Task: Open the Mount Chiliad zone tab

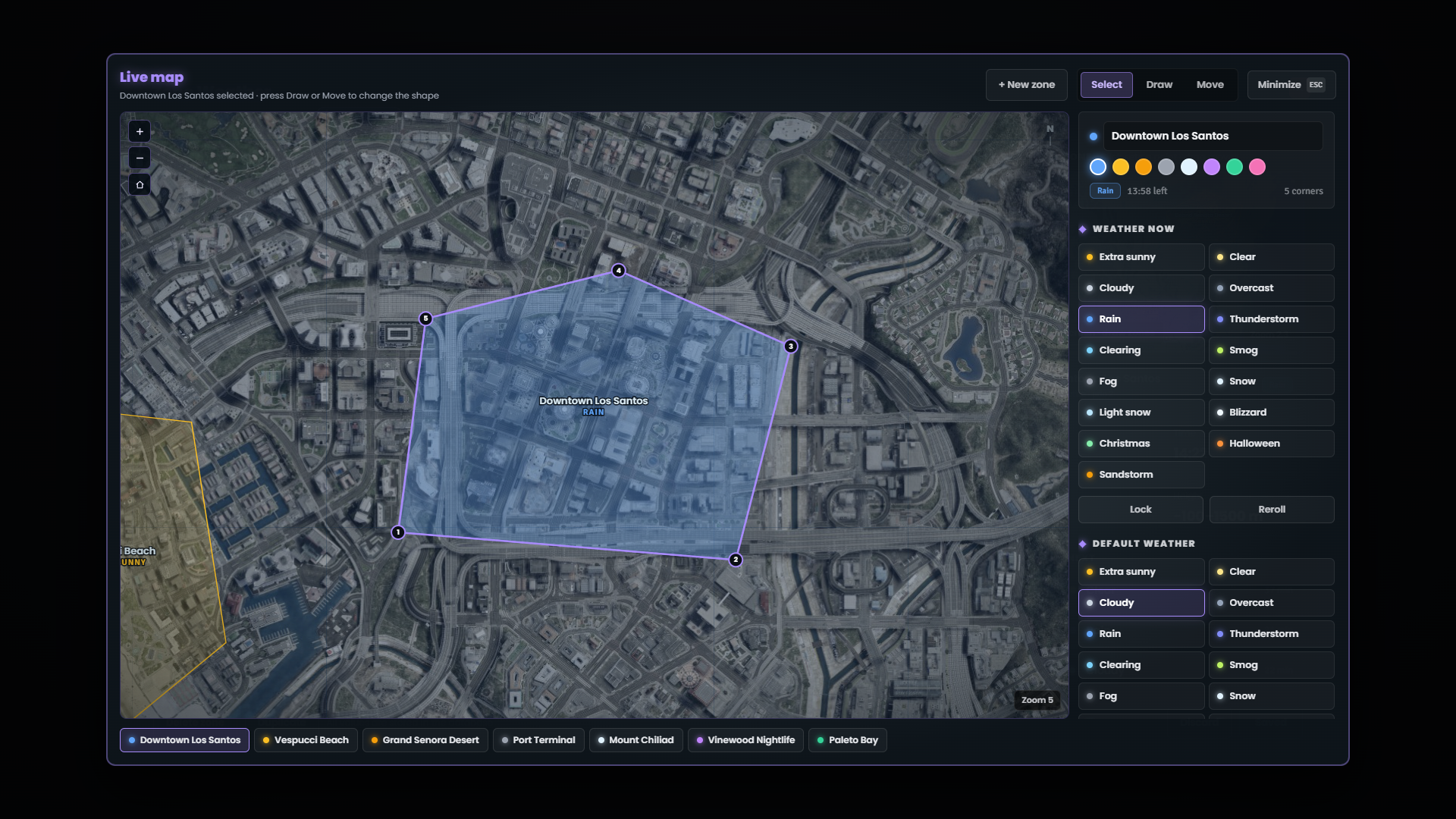Action: [636, 740]
